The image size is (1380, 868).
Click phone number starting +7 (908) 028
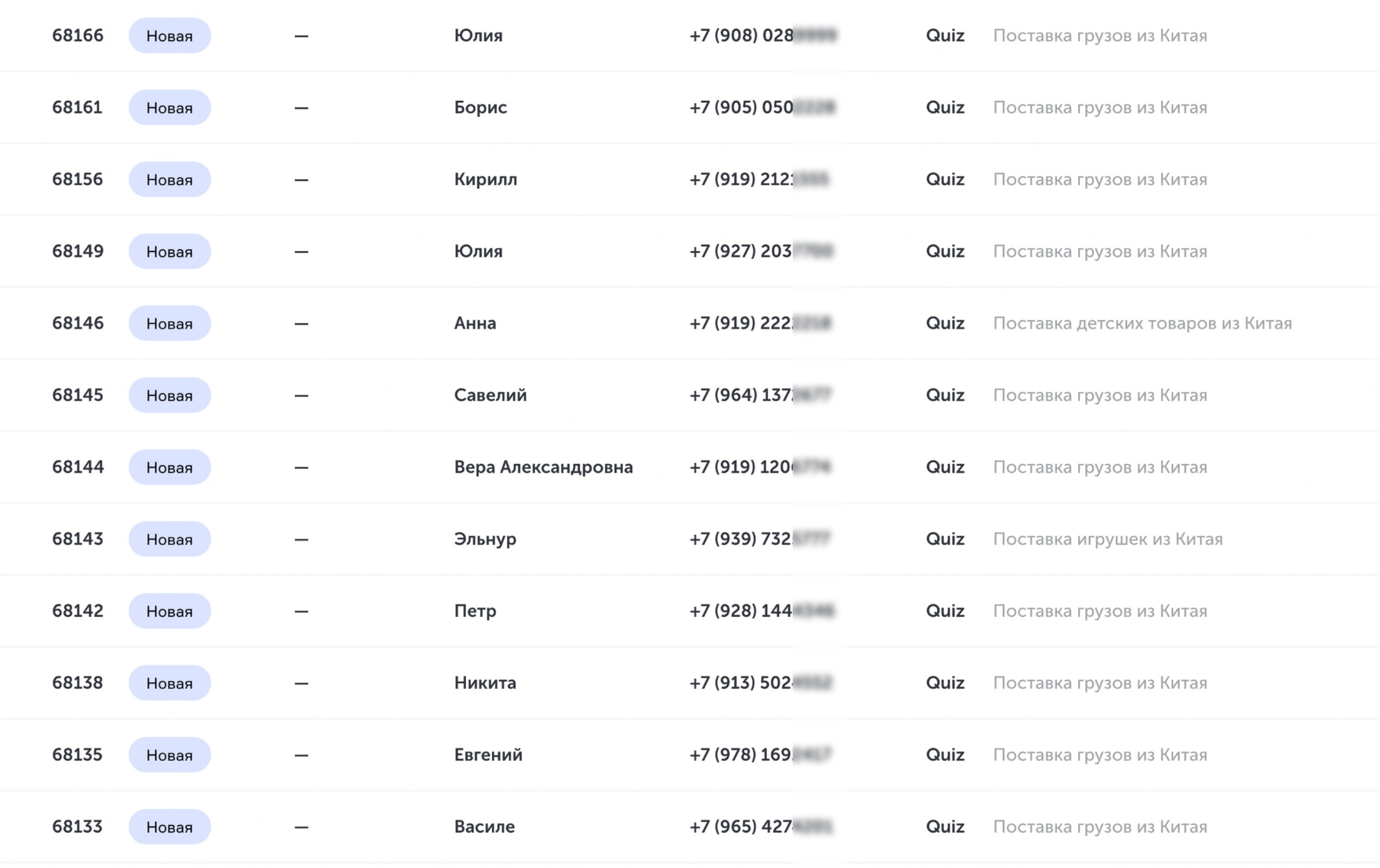tap(762, 35)
